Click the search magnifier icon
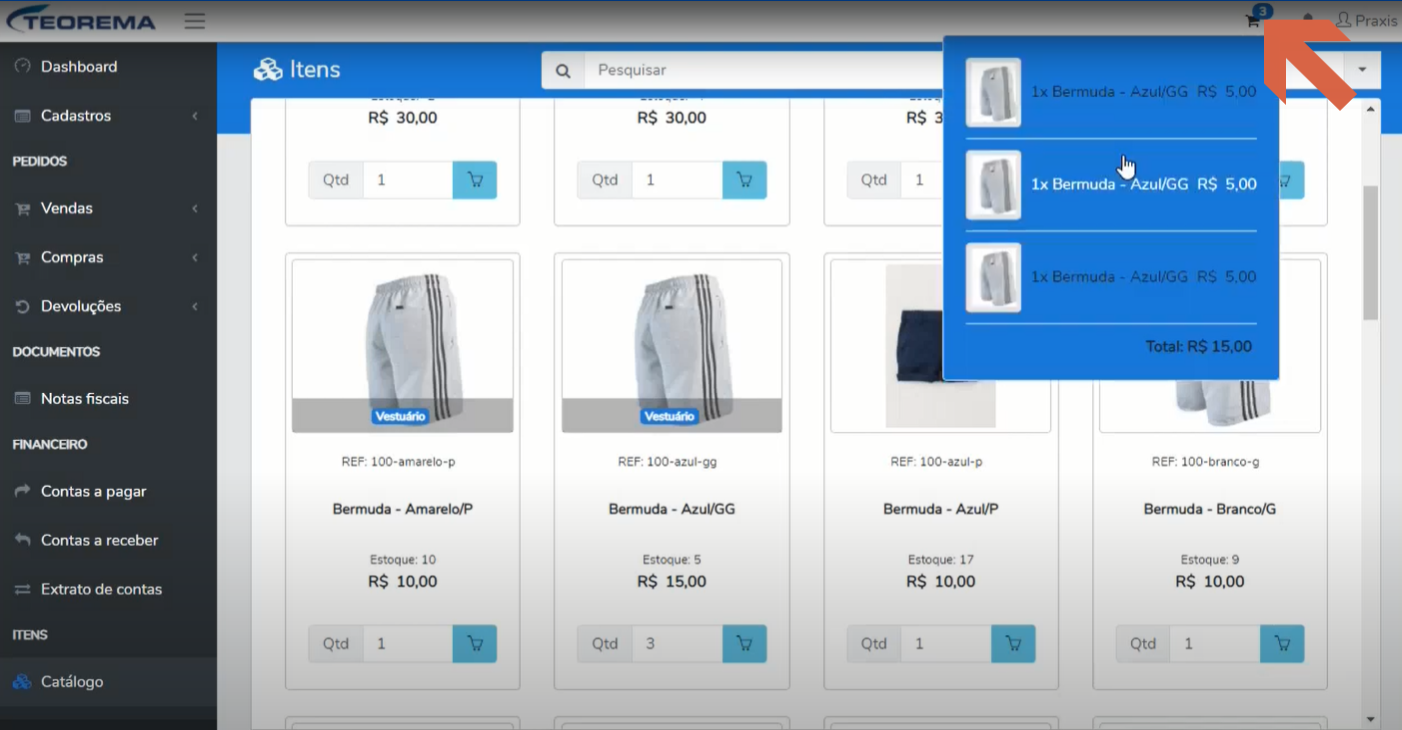 (x=563, y=71)
